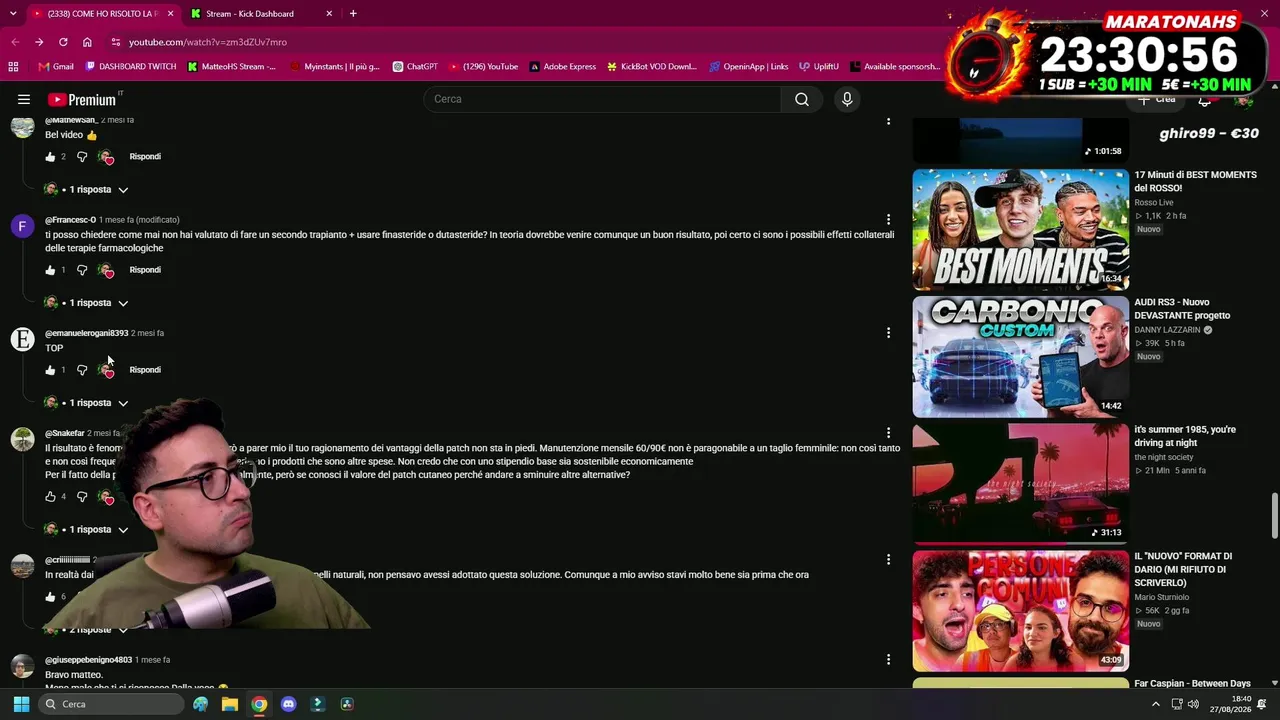Screen dimensions: 1280x720
Task: Toggle creator heart on "Bel video" comment
Action: coord(106,157)
